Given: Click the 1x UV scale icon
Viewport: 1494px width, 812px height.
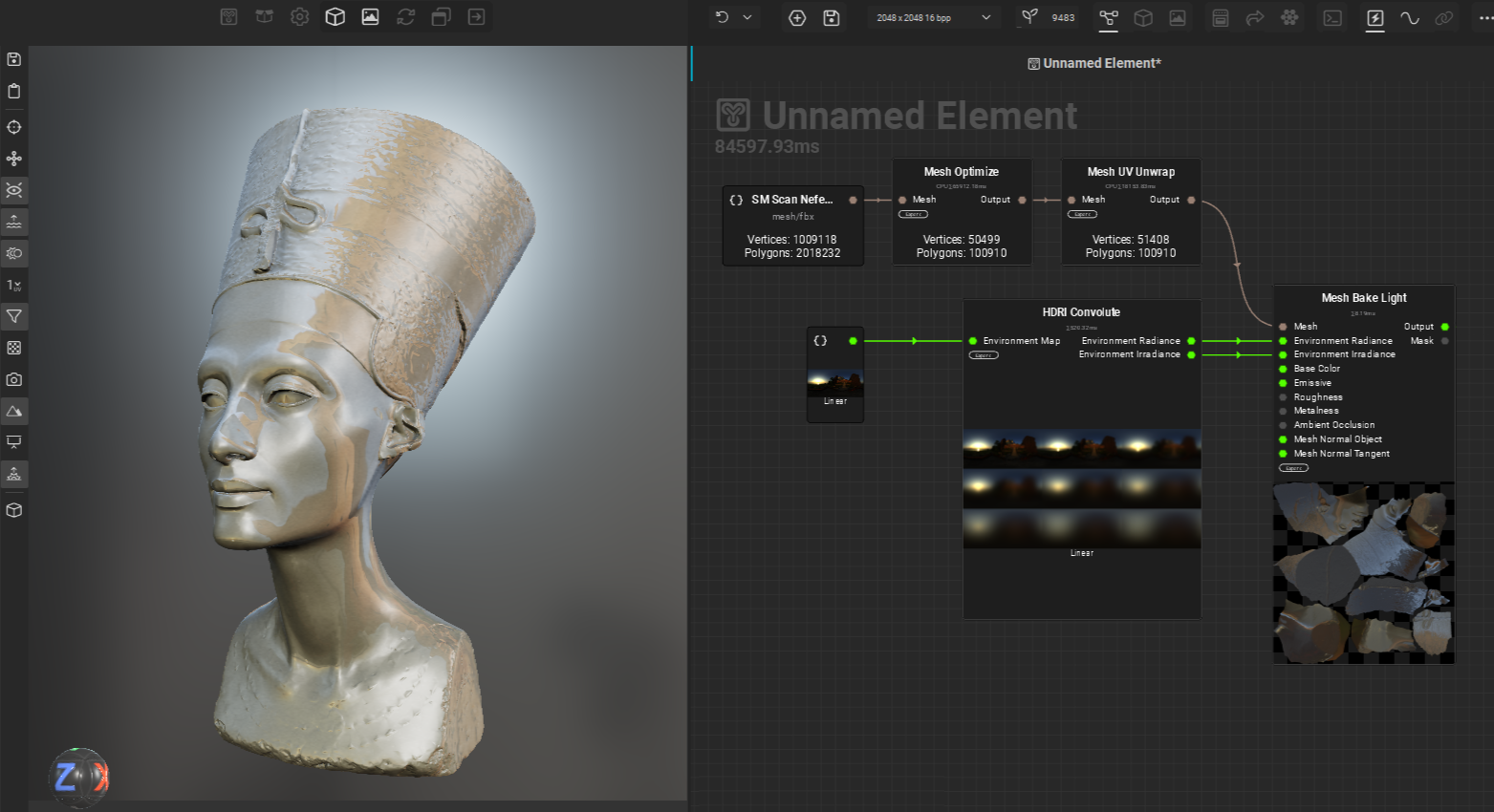Looking at the screenshot, I should [x=14, y=285].
